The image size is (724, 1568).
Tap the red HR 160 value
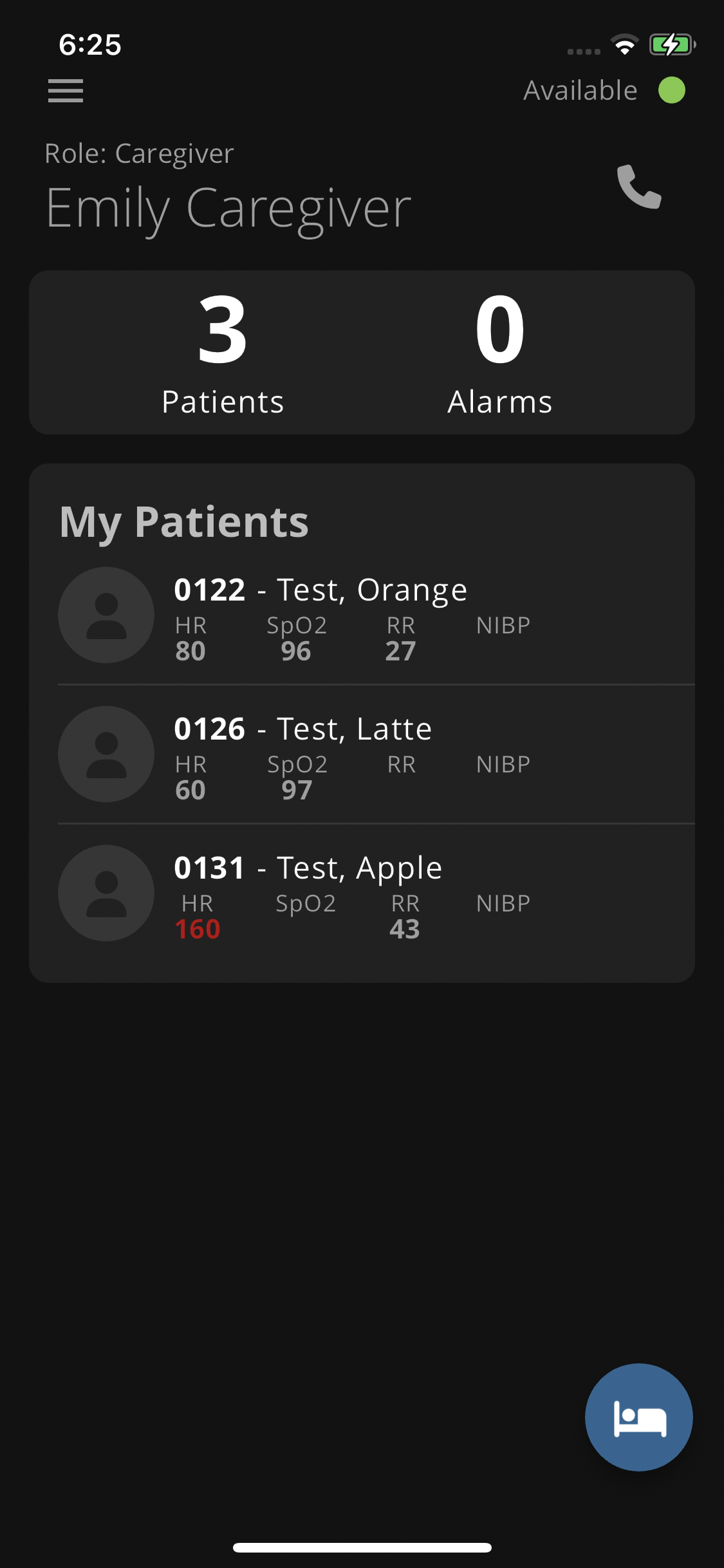(198, 929)
